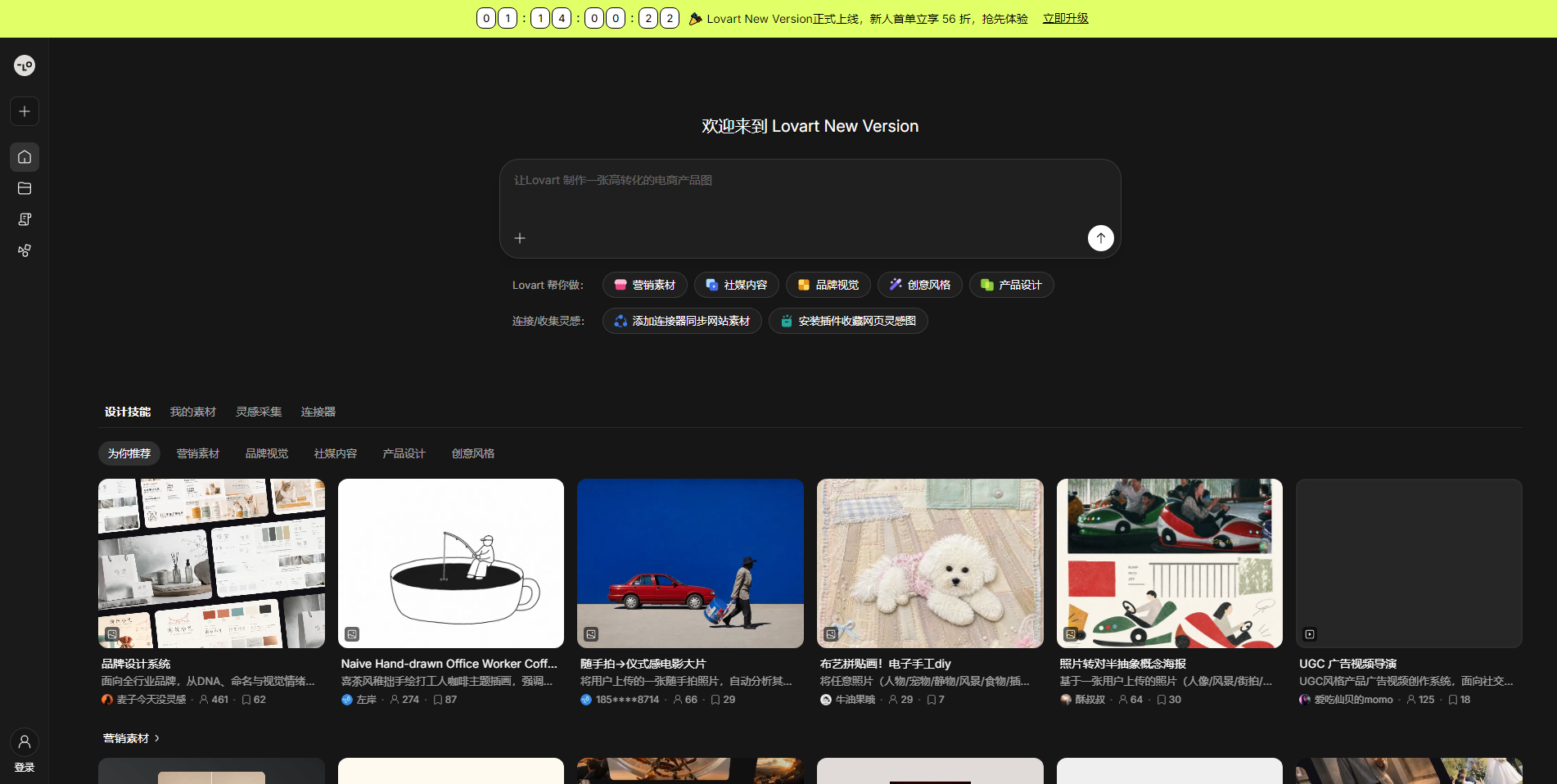Click the Lovart logo in the sidebar
Screen dimensions: 1557x784
[25, 65]
